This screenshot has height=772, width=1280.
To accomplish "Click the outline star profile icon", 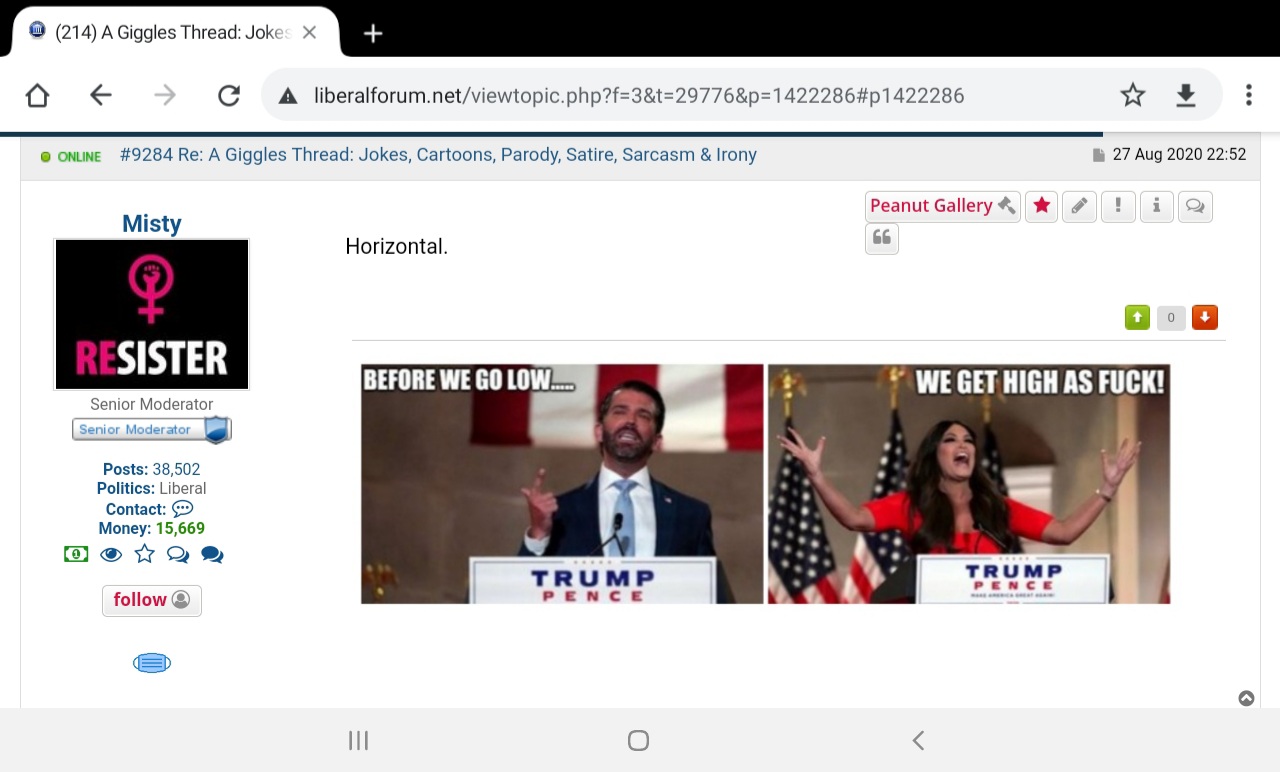I will [x=145, y=554].
